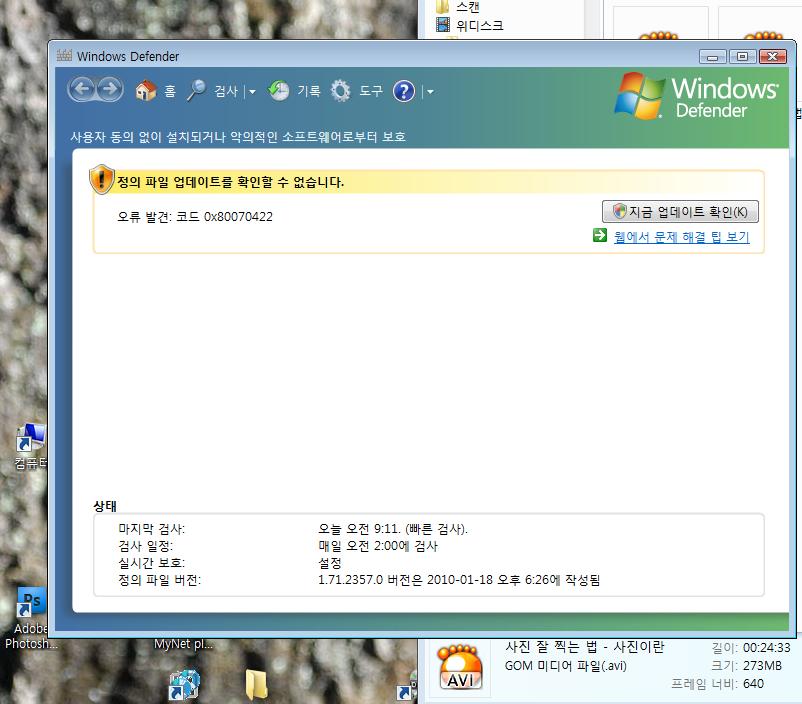Select real-time protection value 설정
Screen dimensions: 802x704
[329, 563]
